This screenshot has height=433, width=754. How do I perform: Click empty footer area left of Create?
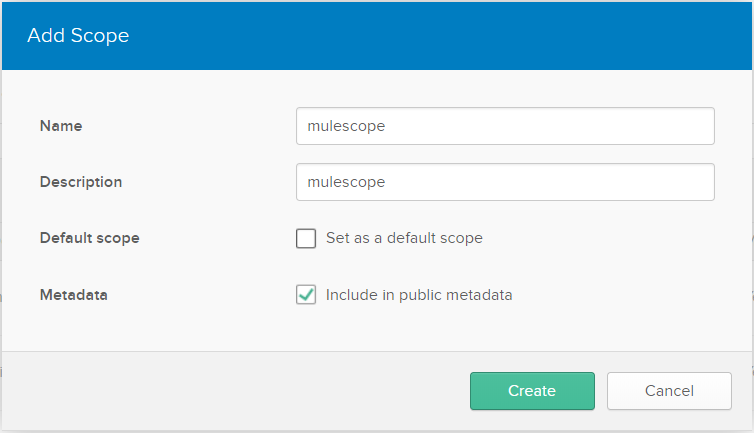coord(230,391)
